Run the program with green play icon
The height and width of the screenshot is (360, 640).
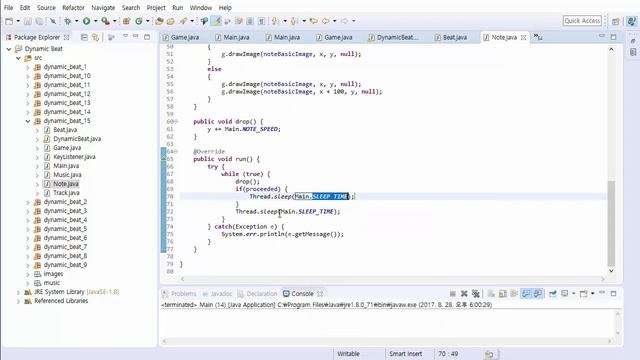pyautogui.click(x=87, y=21)
